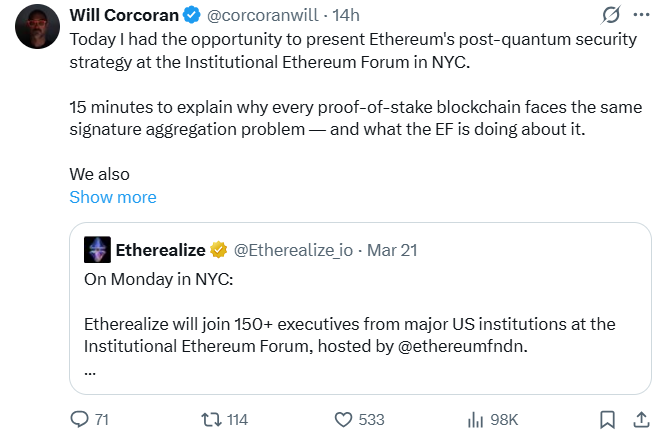Click the Etherealize avatar in quoted tweet
Screen dimensions: 664x438
tap(97, 250)
